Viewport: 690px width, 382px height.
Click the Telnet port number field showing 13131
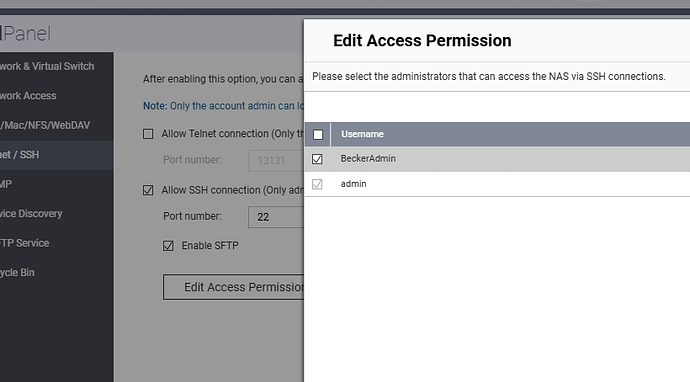pos(276,161)
